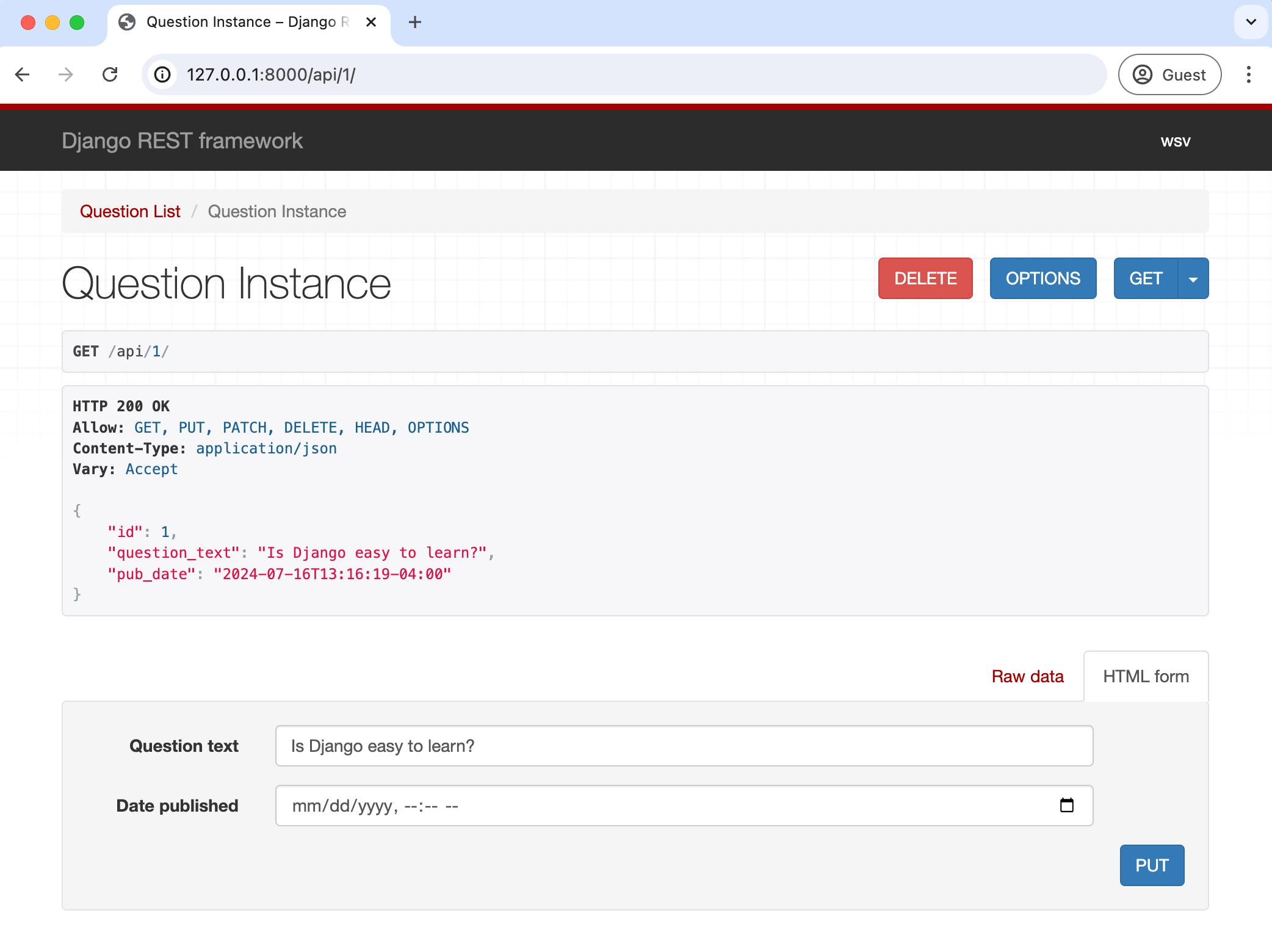
Task: Click the Question Instance page heading
Action: (226, 284)
